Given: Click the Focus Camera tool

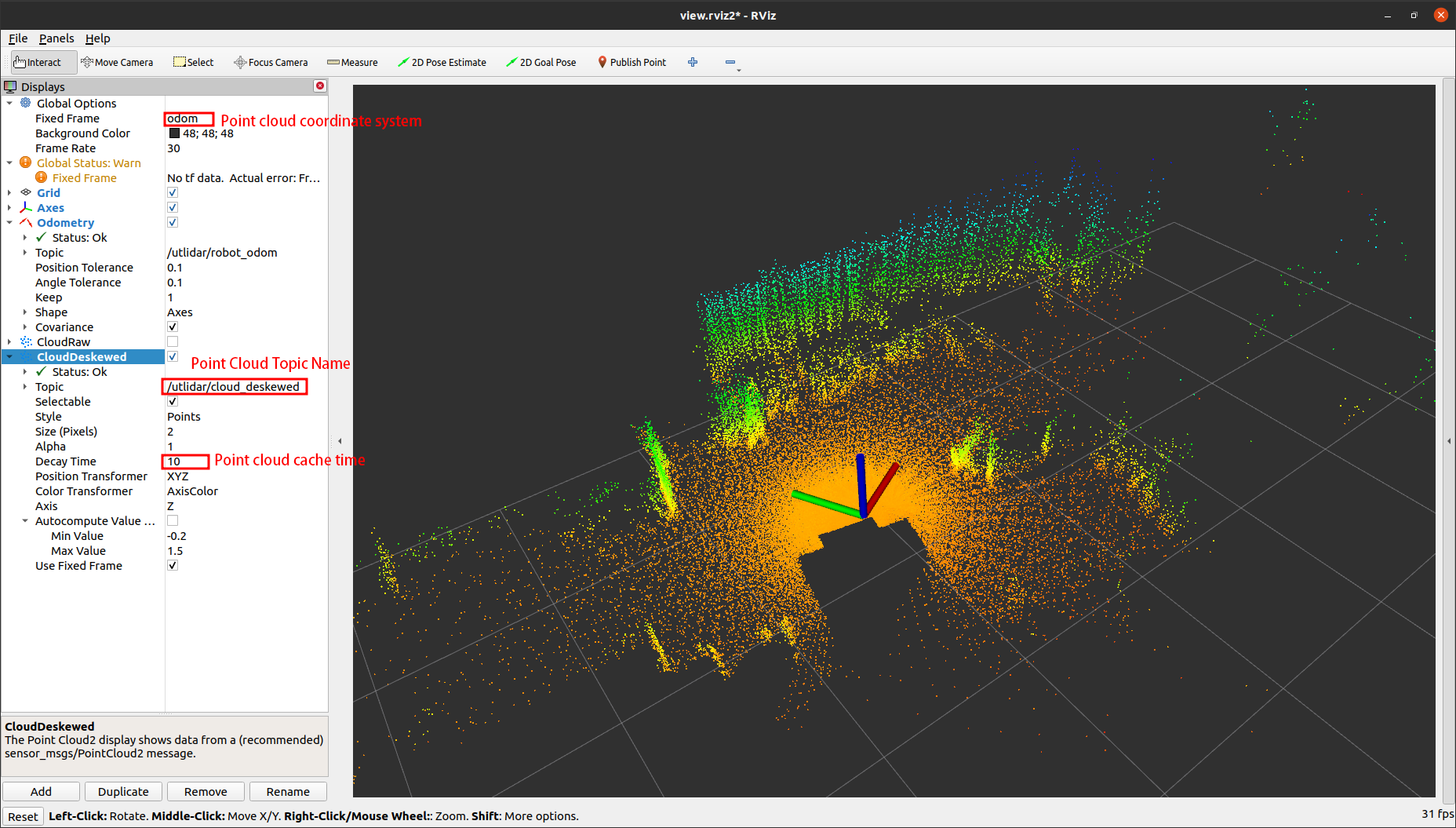Looking at the screenshot, I should [x=271, y=62].
